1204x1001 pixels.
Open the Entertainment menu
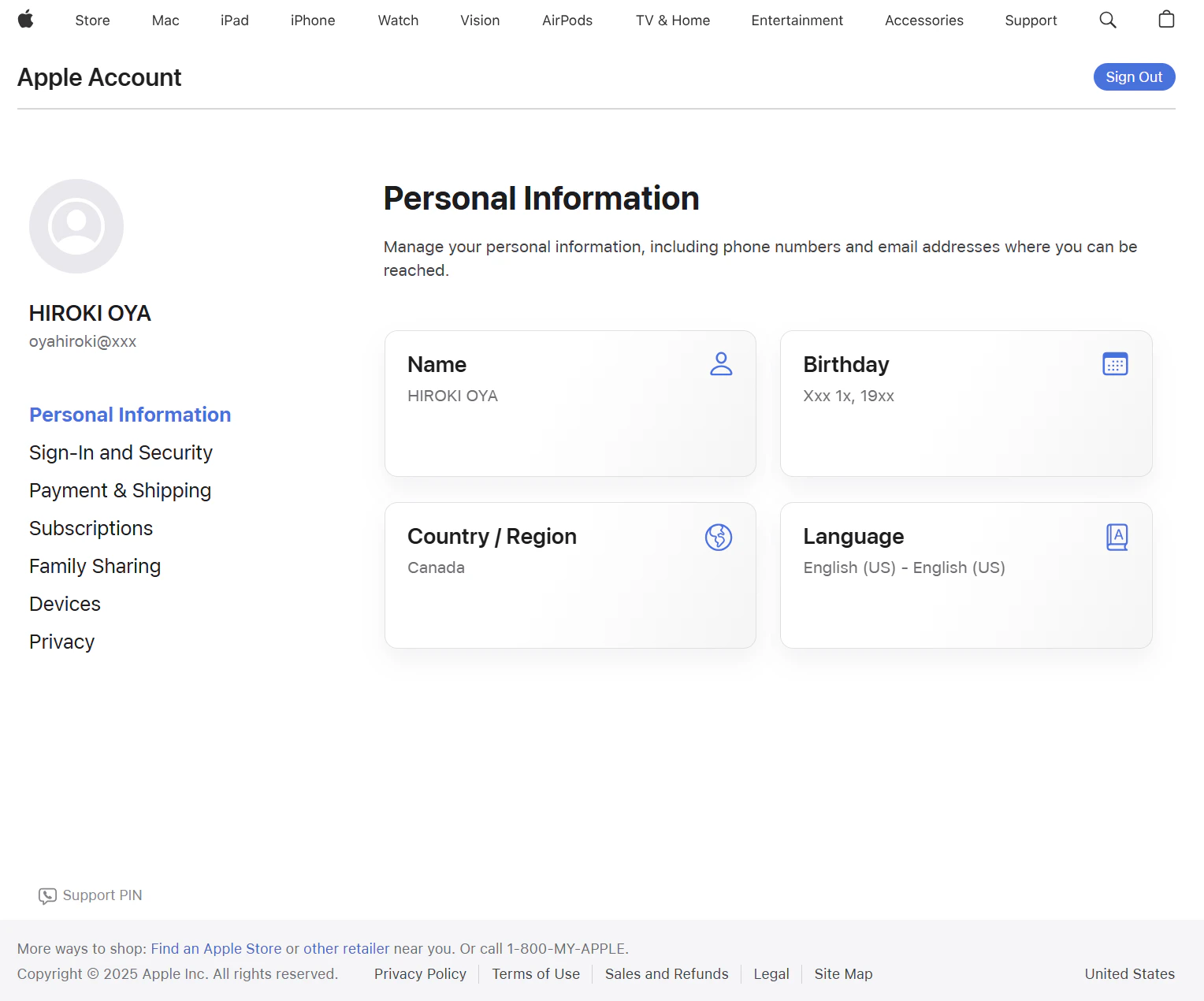coord(797,20)
